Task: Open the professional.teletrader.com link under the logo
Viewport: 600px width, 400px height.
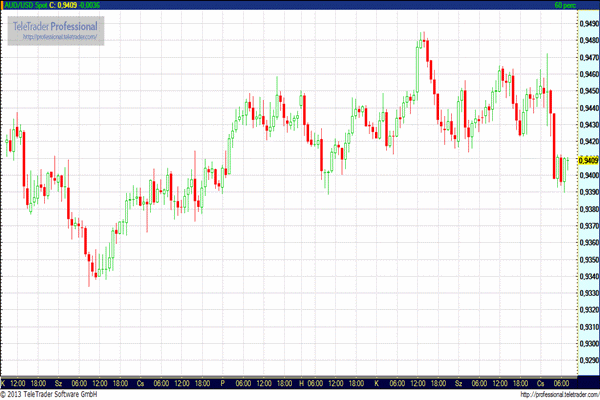Action: tap(57, 38)
